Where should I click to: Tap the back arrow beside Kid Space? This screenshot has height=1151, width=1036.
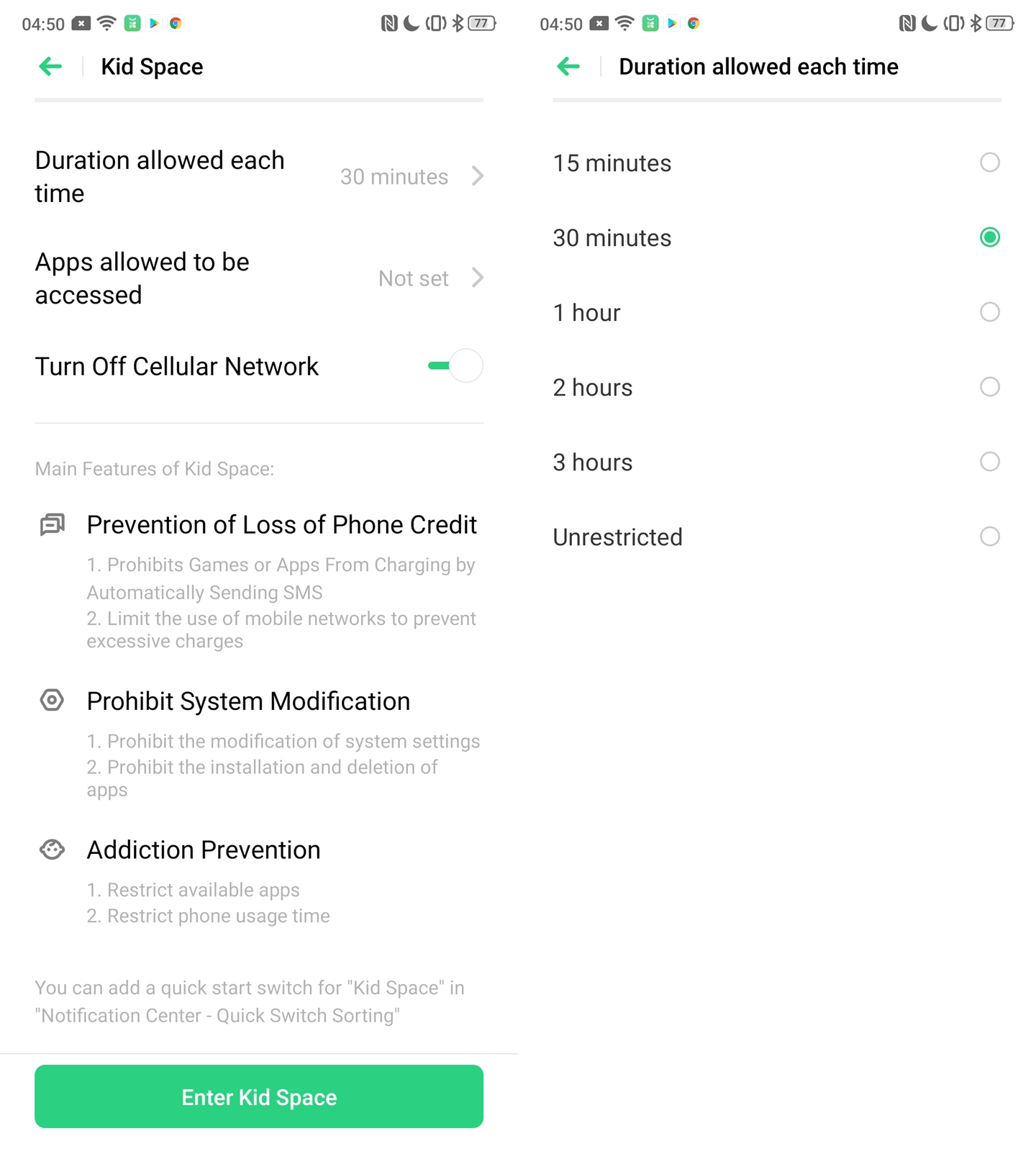click(x=50, y=67)
